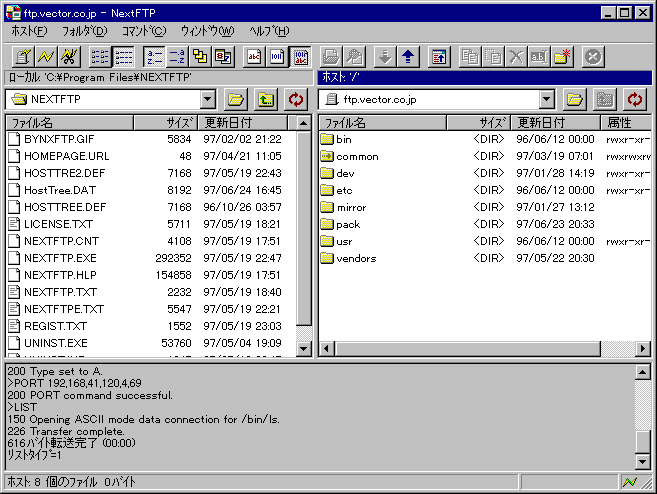Click the log pane scroll up arrow
The height and width of the screenshot is (494, 657).
pyautogui.click(x=643, y=372)
